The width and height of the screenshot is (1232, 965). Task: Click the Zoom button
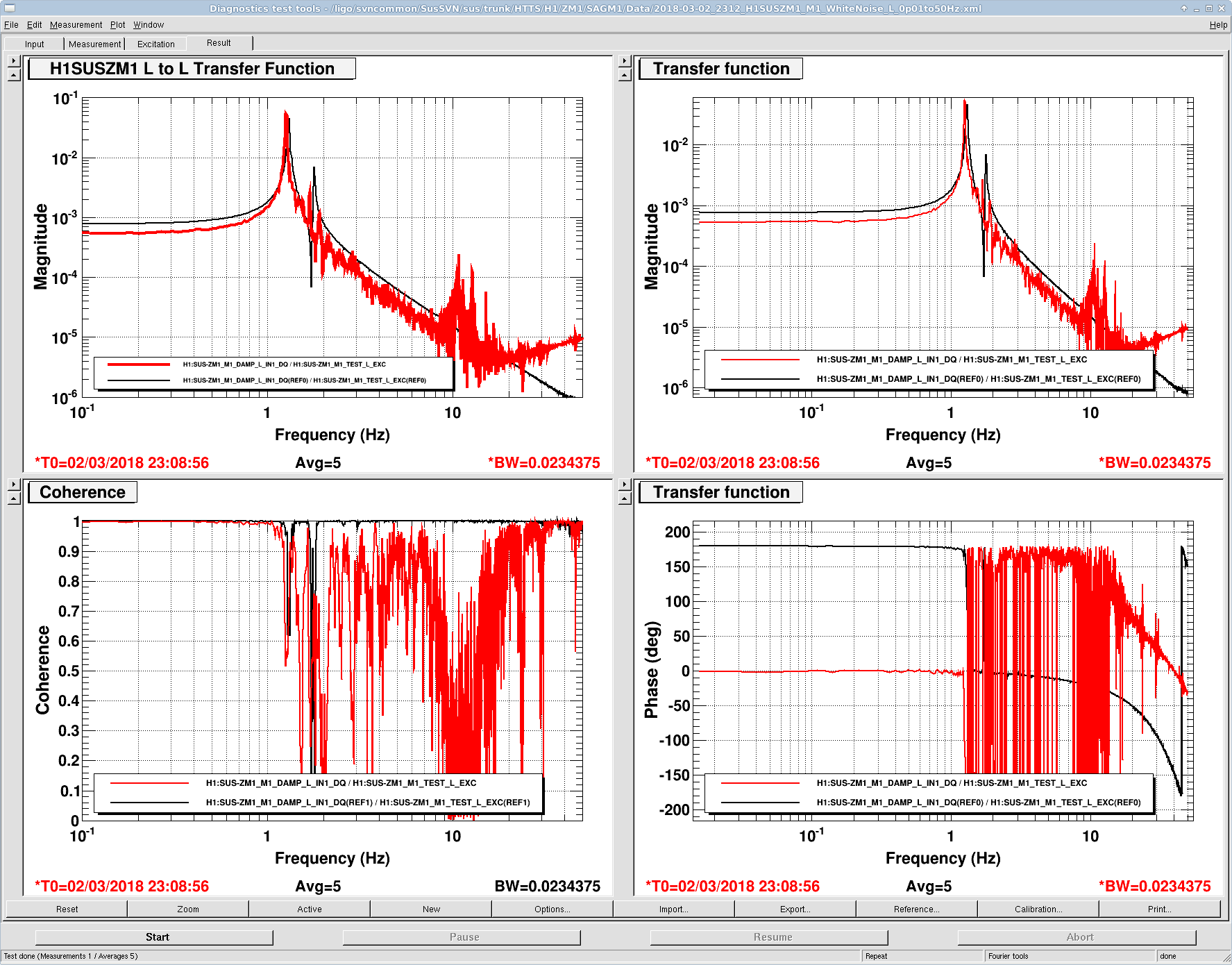point(188,909)
